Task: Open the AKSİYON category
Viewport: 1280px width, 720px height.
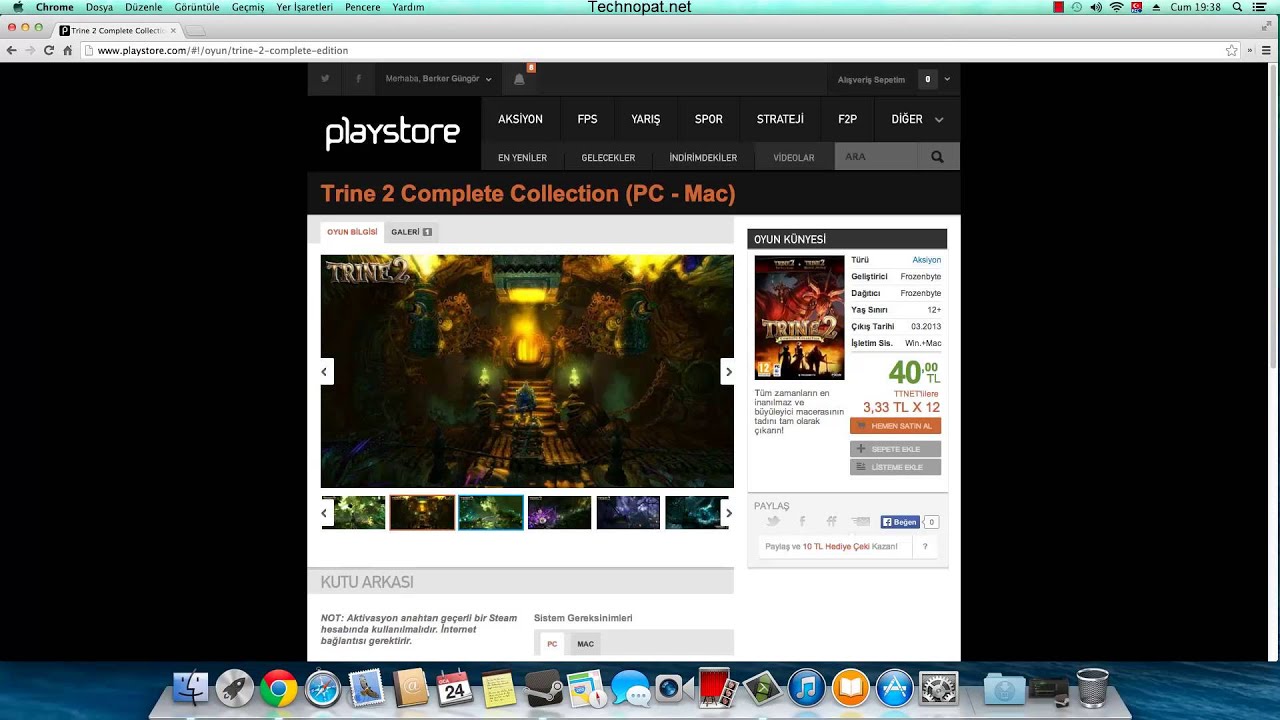Action: click(520, 119)
